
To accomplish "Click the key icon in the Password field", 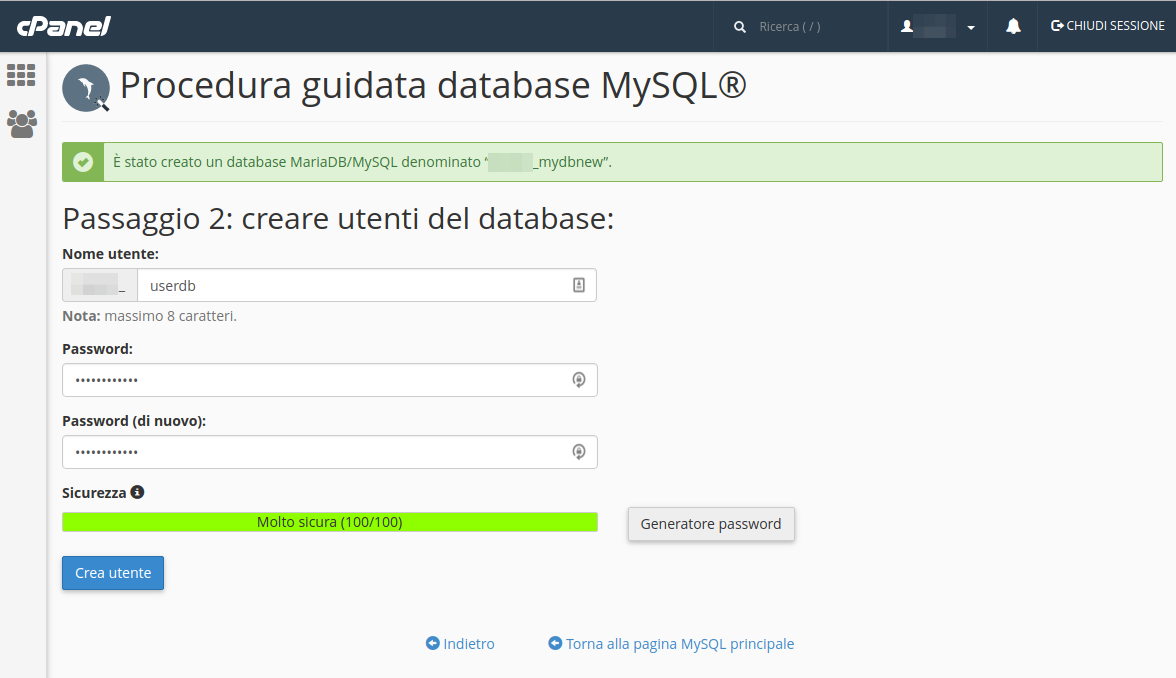I will 579,380.
